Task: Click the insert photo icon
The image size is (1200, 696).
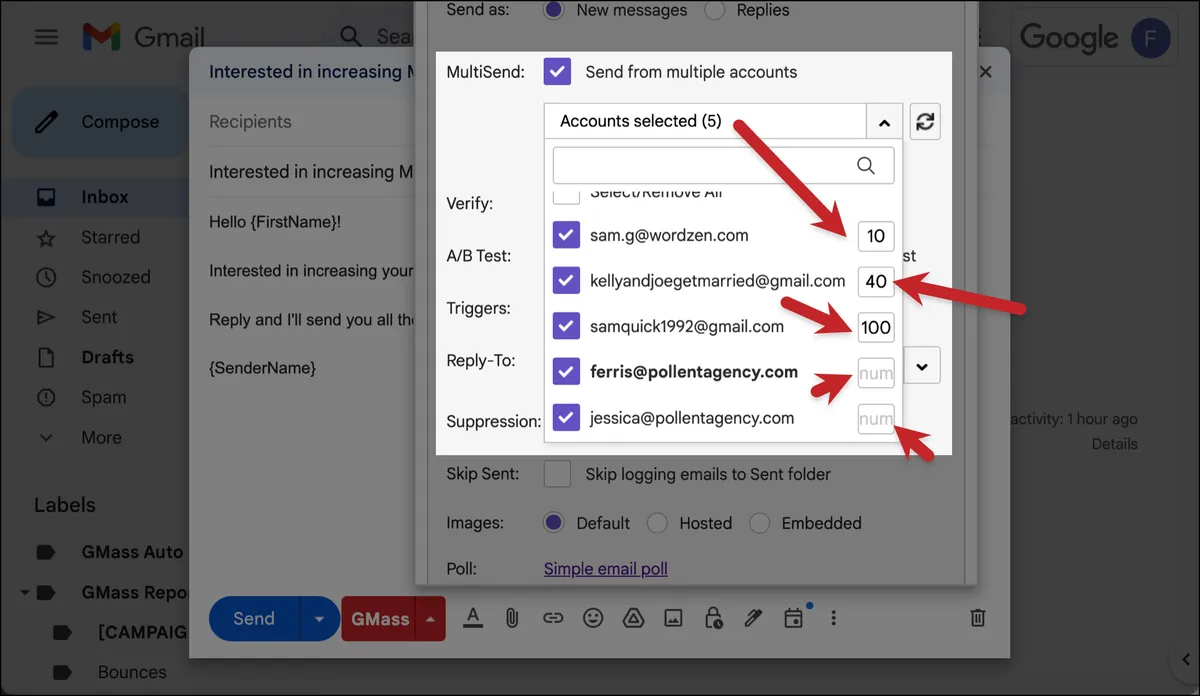Action: pyautogui.click(x=674, y=618)
